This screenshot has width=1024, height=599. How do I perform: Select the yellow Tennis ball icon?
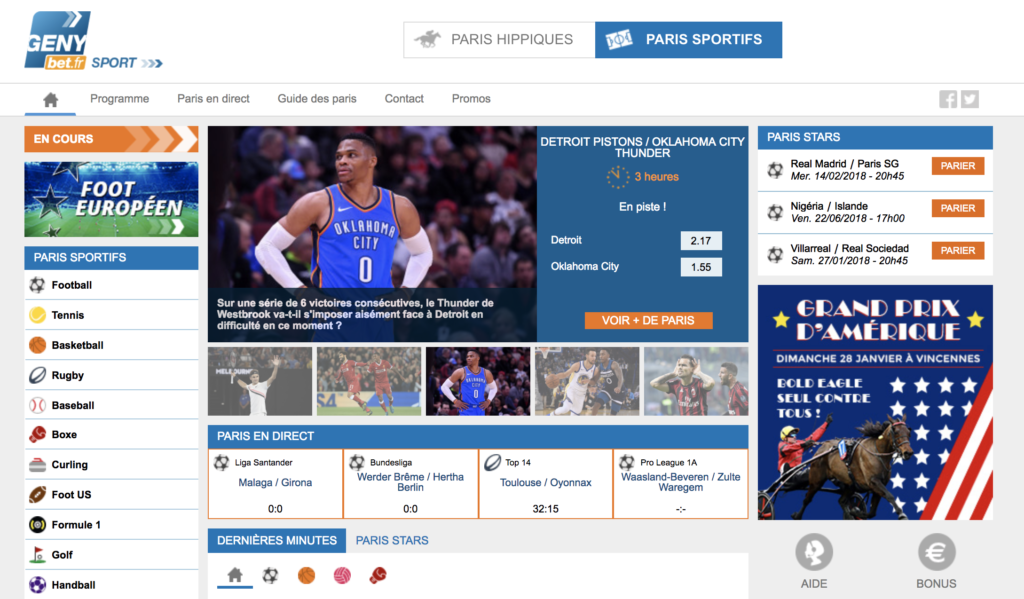point(37,315)
